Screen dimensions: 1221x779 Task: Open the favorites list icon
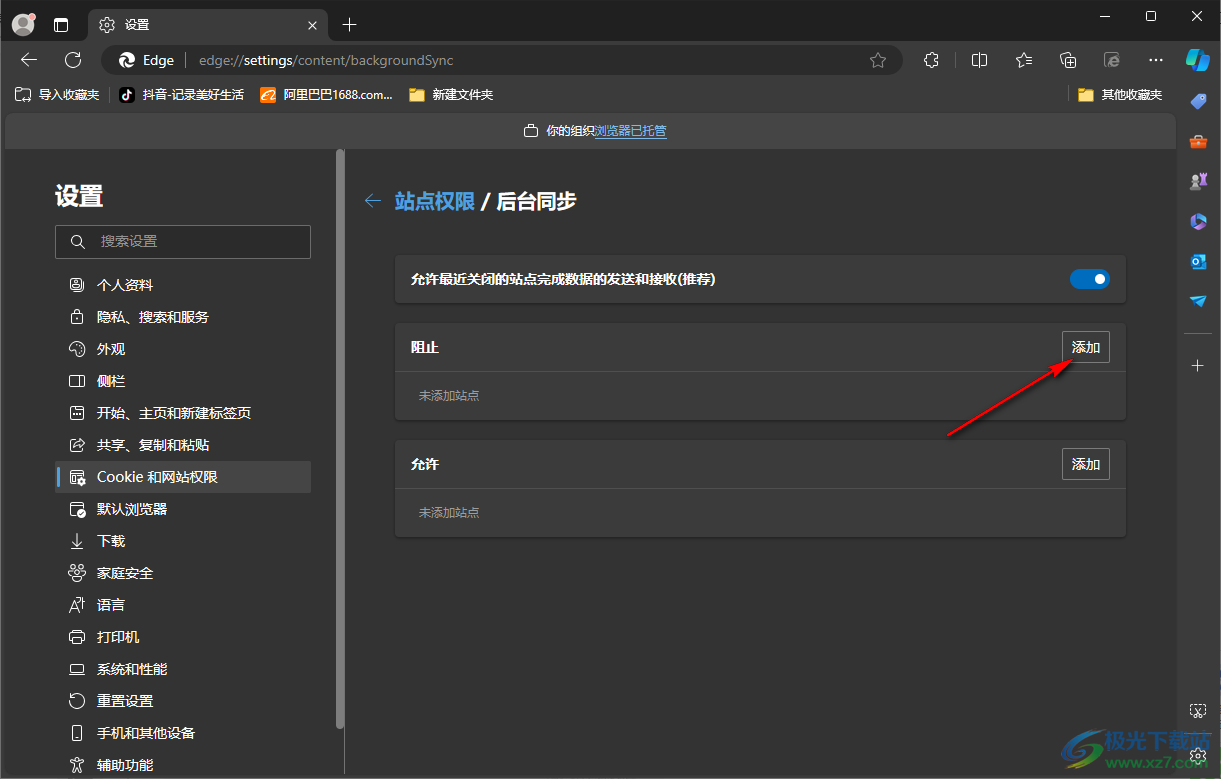click(x=1024, y=60)
